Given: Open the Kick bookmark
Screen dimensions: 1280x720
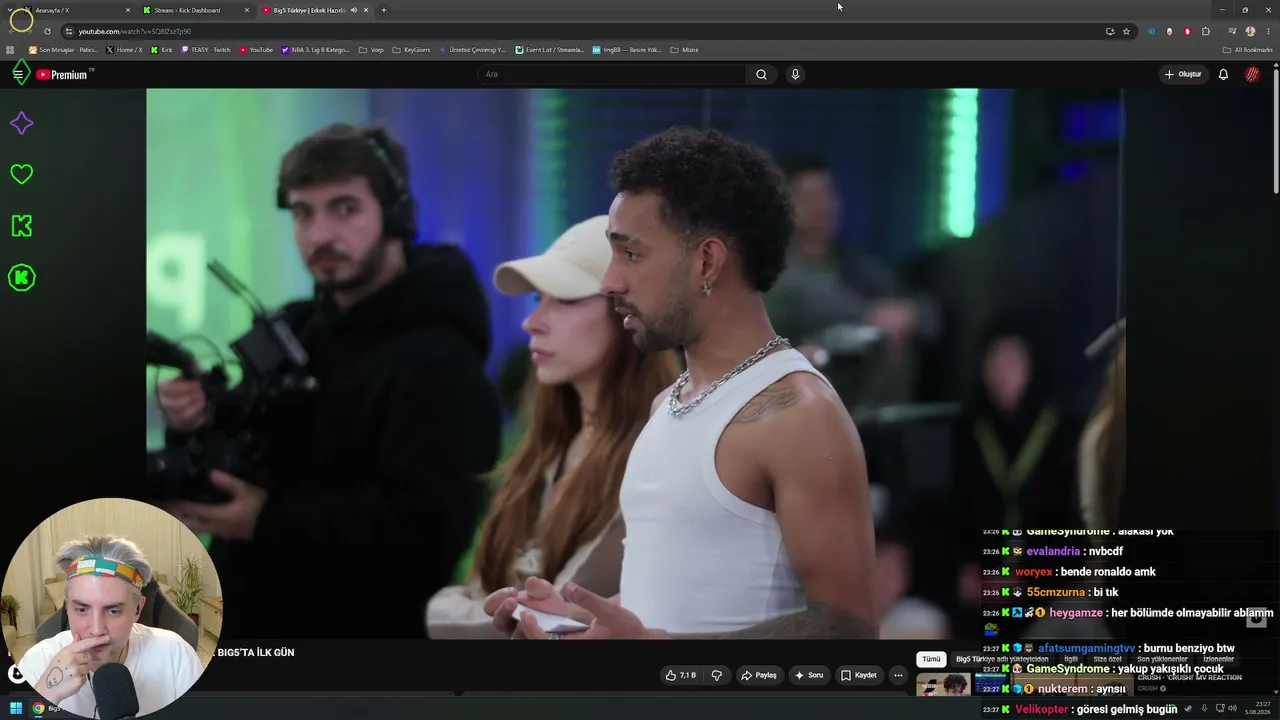Looking at the screenshot, I should [x=162, y=50].
